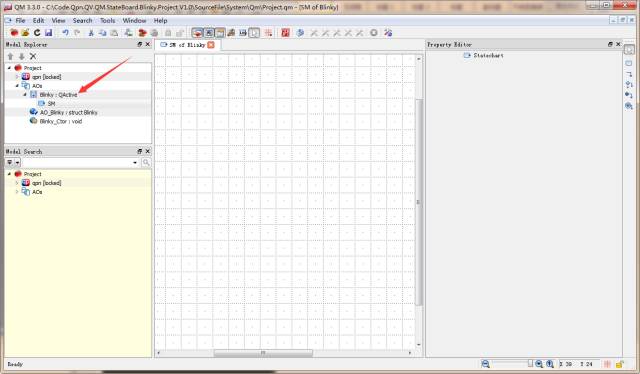Collapse the AOs node in Model Explorer
Viewport: 640px width, 374px height.
pos(17,86)
